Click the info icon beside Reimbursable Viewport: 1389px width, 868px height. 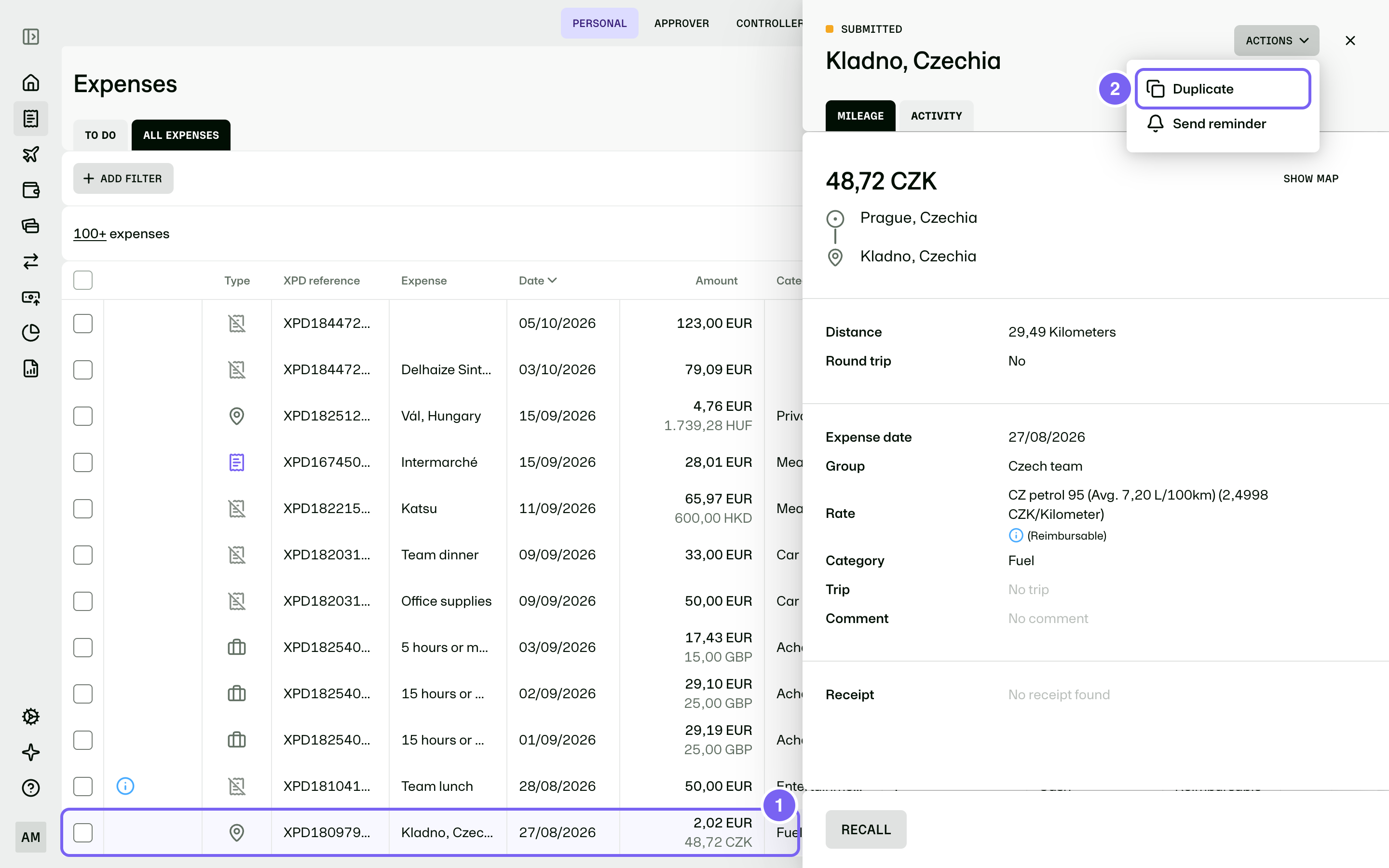(x=1016, y=536)
